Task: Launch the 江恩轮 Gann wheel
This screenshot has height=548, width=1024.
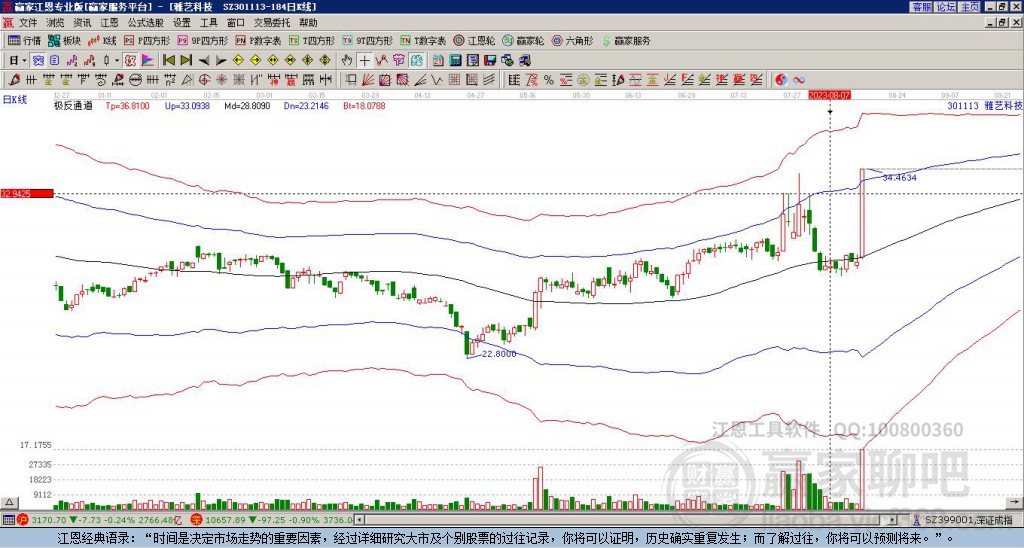Action: [474, 40]
